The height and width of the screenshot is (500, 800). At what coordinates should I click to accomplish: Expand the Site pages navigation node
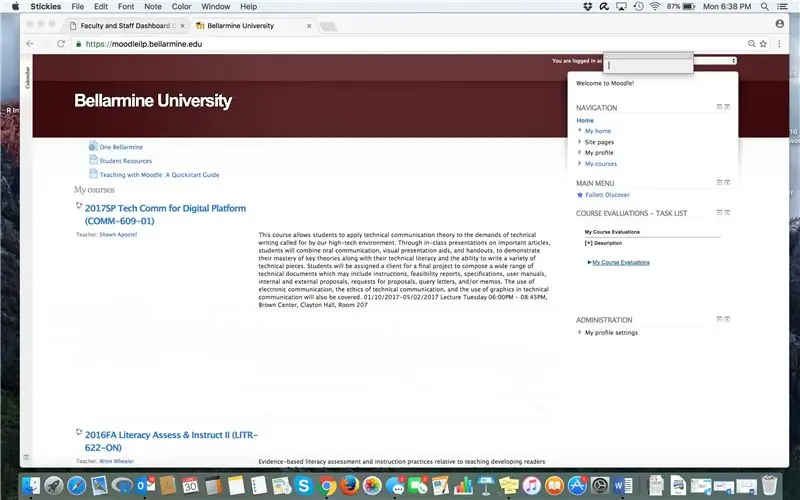[580, 142]
